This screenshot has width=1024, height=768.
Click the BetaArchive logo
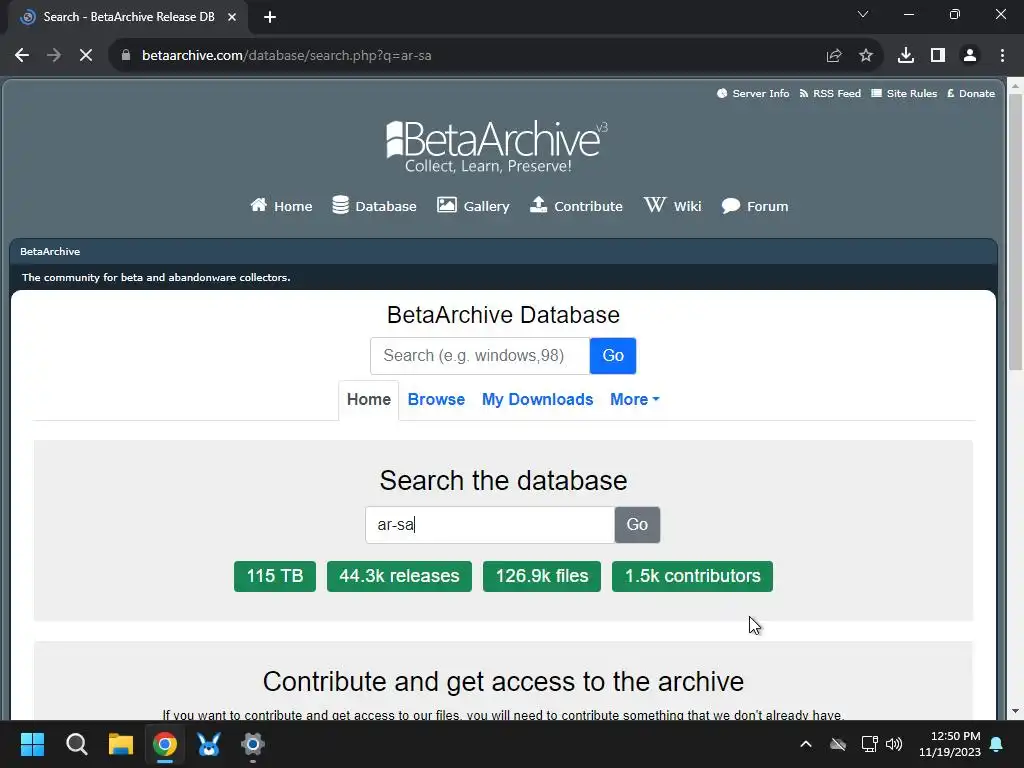coord(497,146)
